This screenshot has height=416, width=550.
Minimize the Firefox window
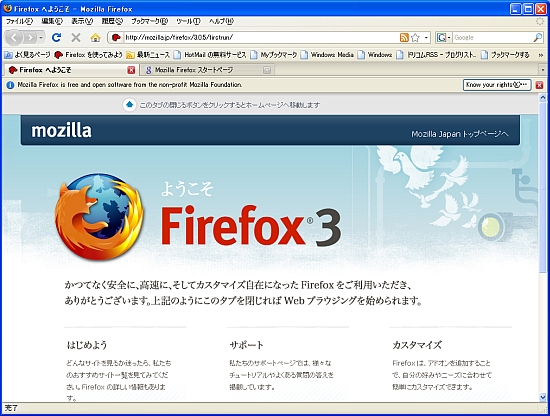coord(516,9)
